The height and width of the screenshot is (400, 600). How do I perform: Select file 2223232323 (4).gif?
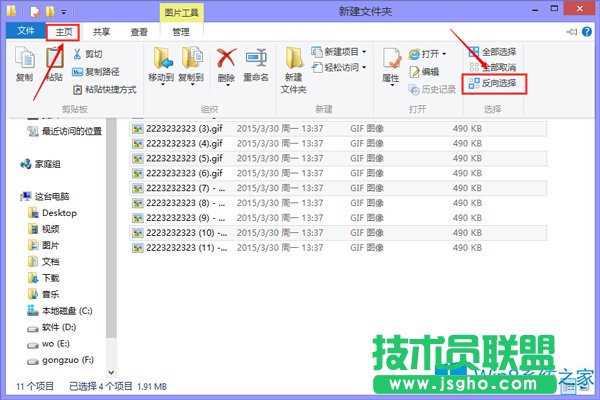click(338, 144)
